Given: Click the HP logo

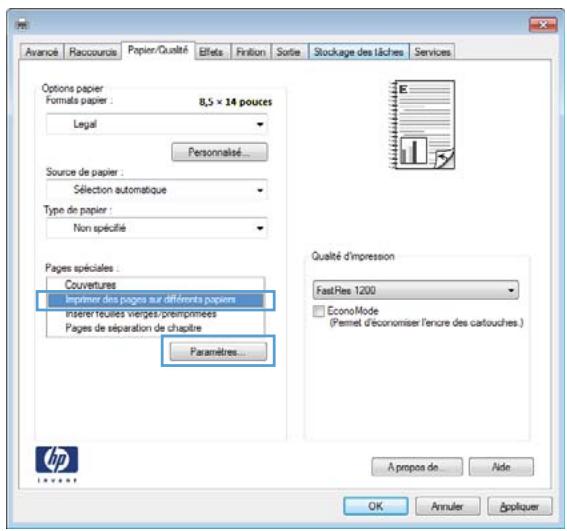Looking at the screenshot, I should point(57,464).
